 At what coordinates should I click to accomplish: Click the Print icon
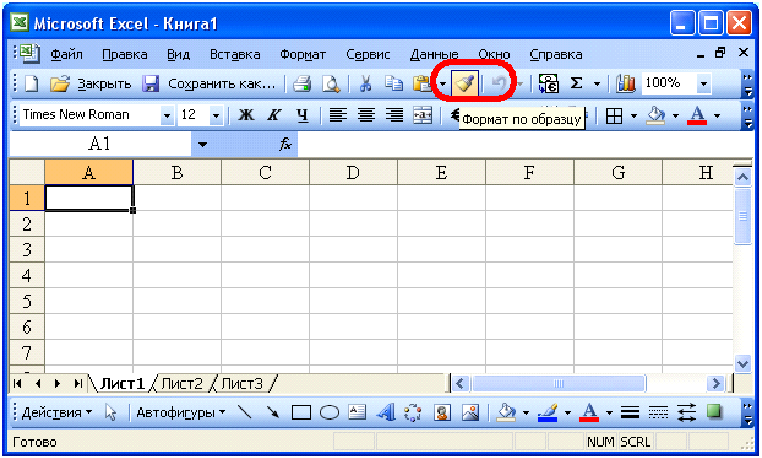[302, 84]
